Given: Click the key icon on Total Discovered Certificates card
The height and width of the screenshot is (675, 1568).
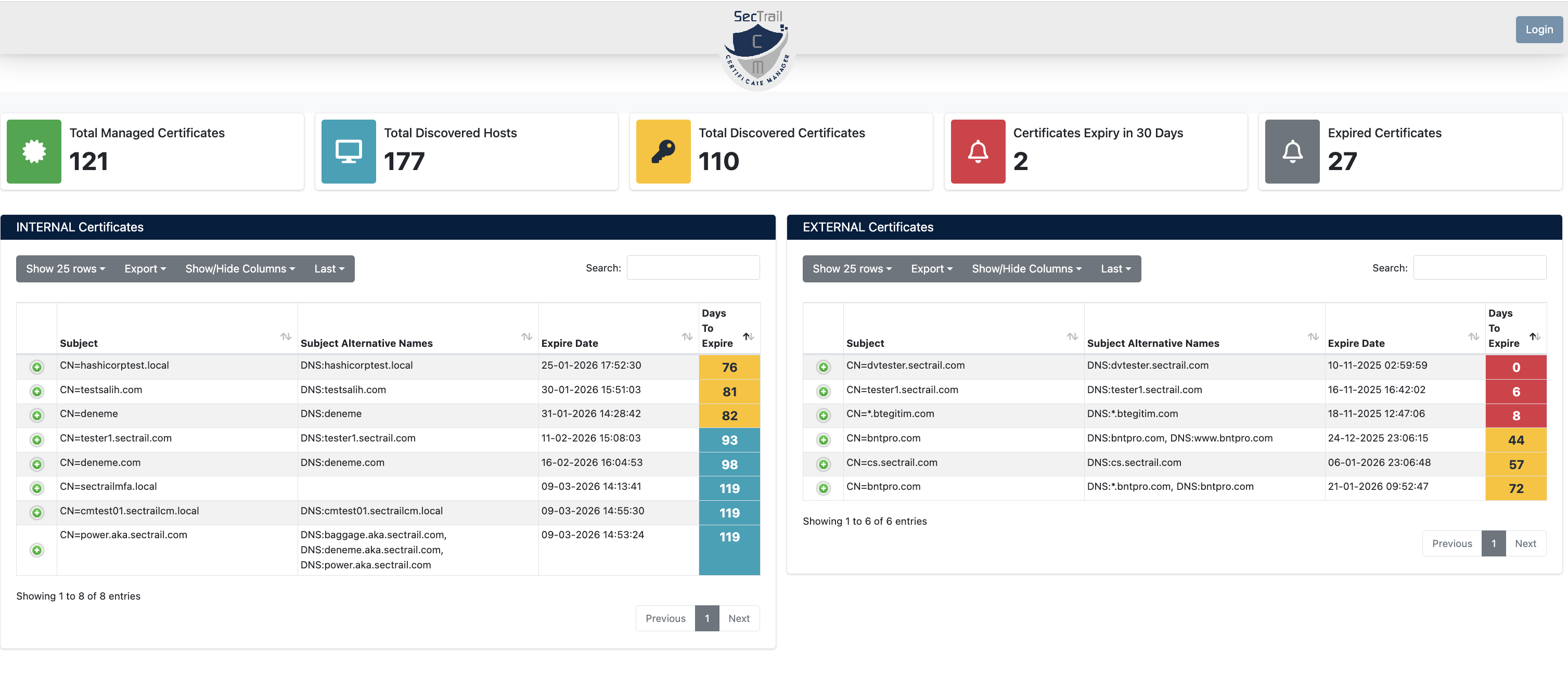Looking at the screenshot, I should click(663, 151).
